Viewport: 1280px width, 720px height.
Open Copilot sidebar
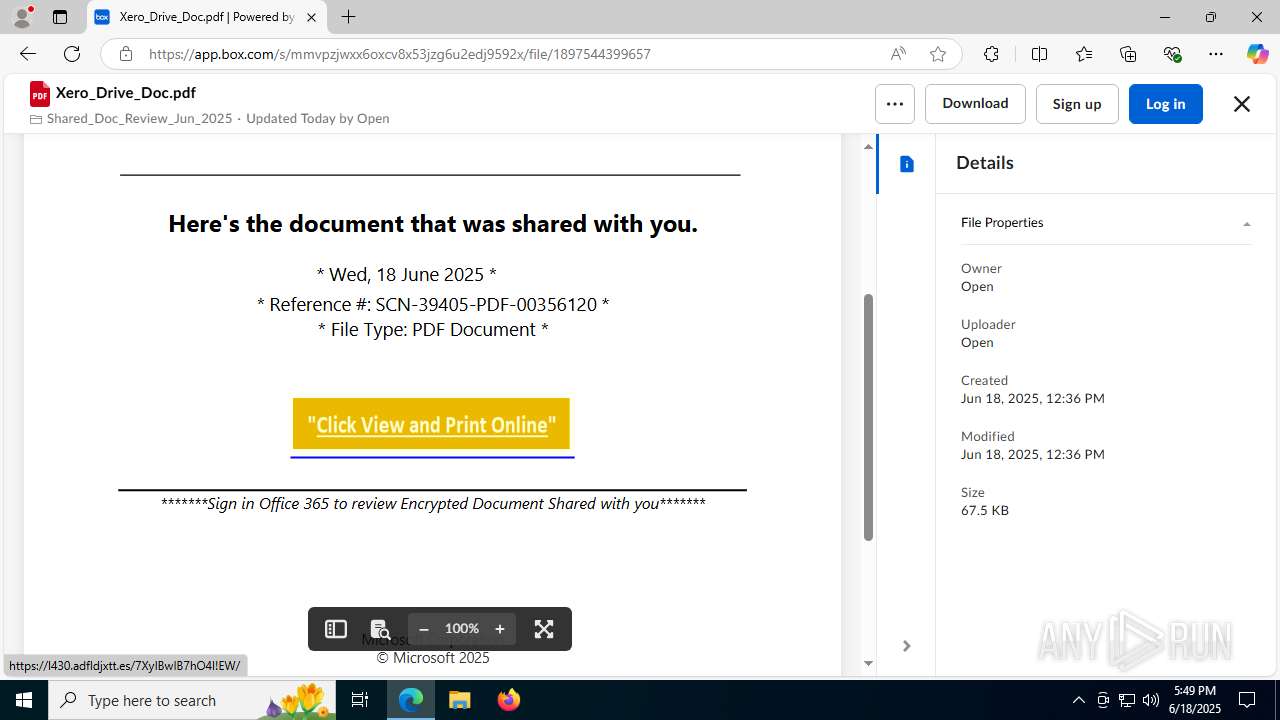click(x=1257, y=54)
